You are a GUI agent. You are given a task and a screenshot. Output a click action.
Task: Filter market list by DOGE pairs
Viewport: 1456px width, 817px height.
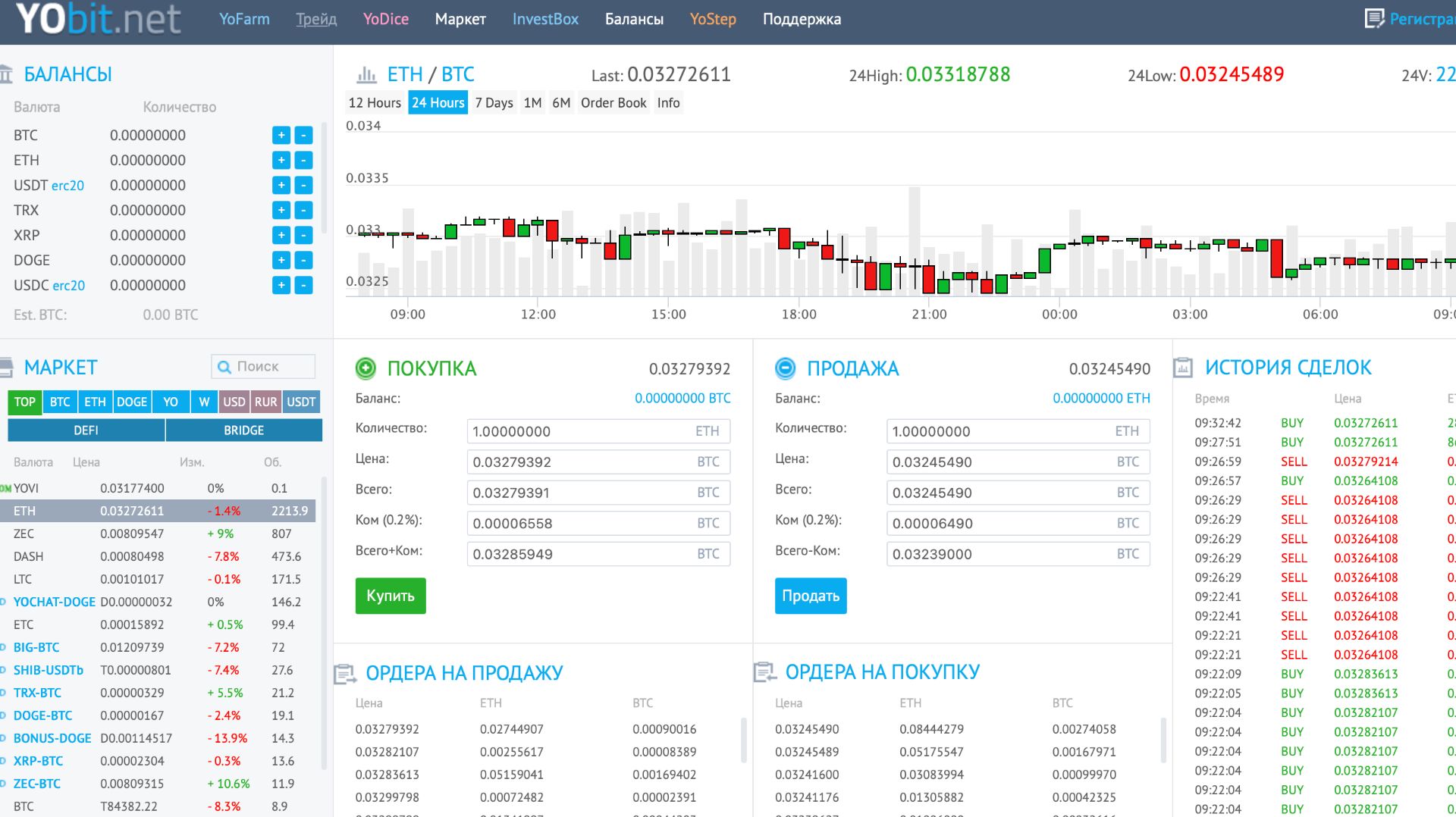132,402
